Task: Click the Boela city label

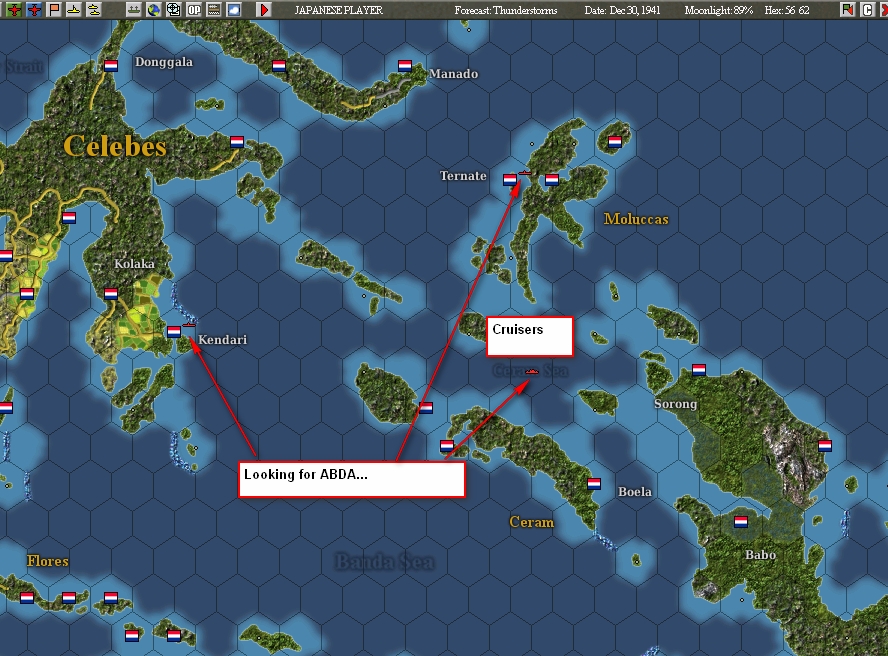Action: (635, 491)
